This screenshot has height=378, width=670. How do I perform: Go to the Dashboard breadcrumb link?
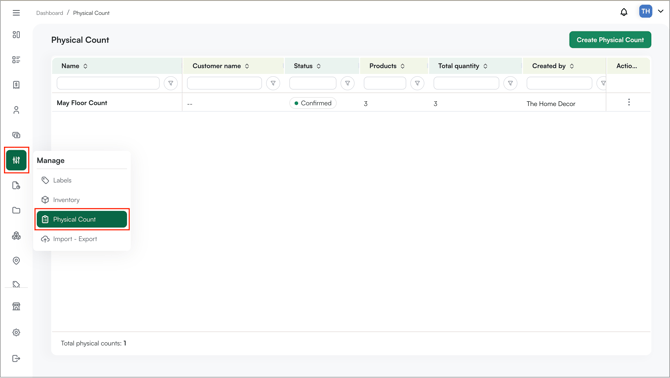coord(50,13)
